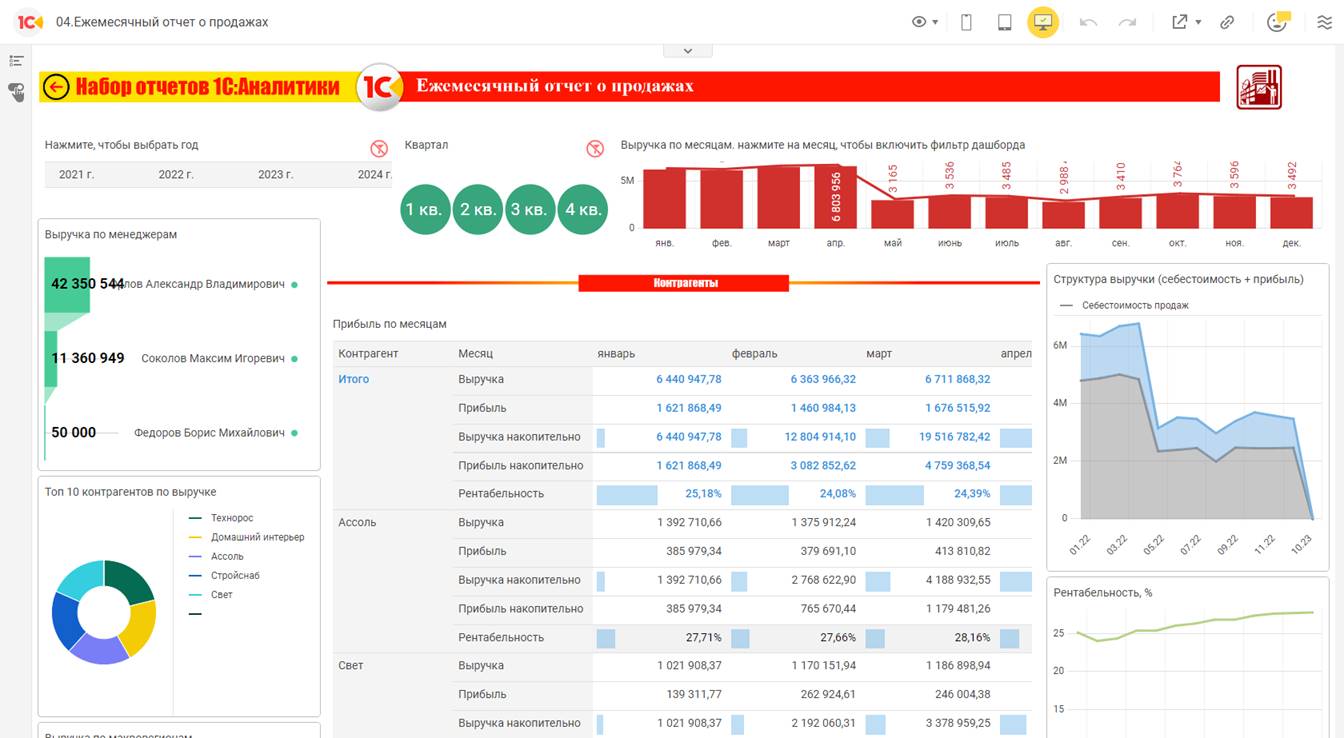The image size is (1344, 738).
Task: Open the wavy lines menu icon
Action: pyautogui.click(x=1324, y=22)
